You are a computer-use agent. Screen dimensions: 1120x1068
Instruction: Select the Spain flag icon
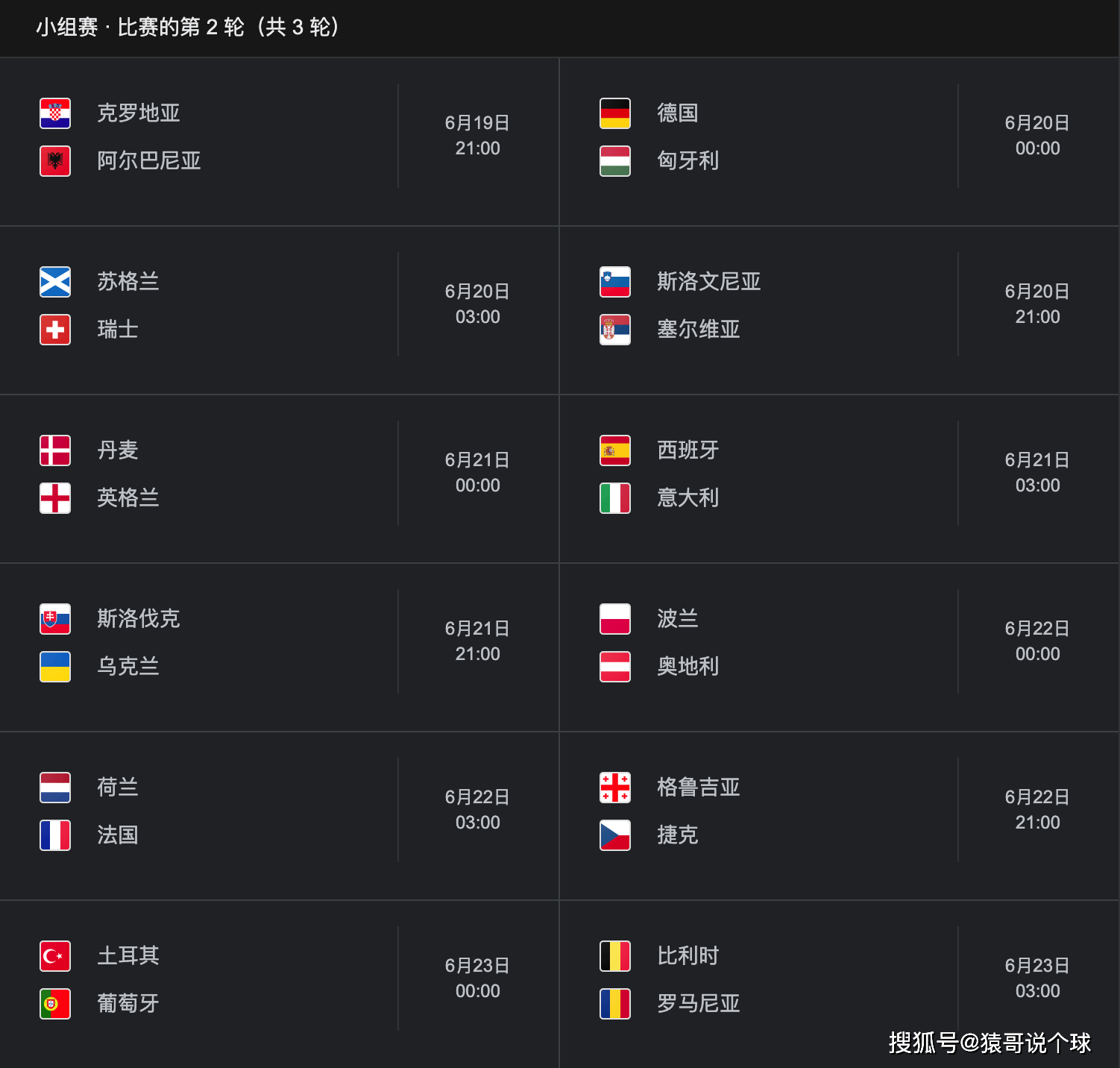pyautogui.click(x=615, y=450)
